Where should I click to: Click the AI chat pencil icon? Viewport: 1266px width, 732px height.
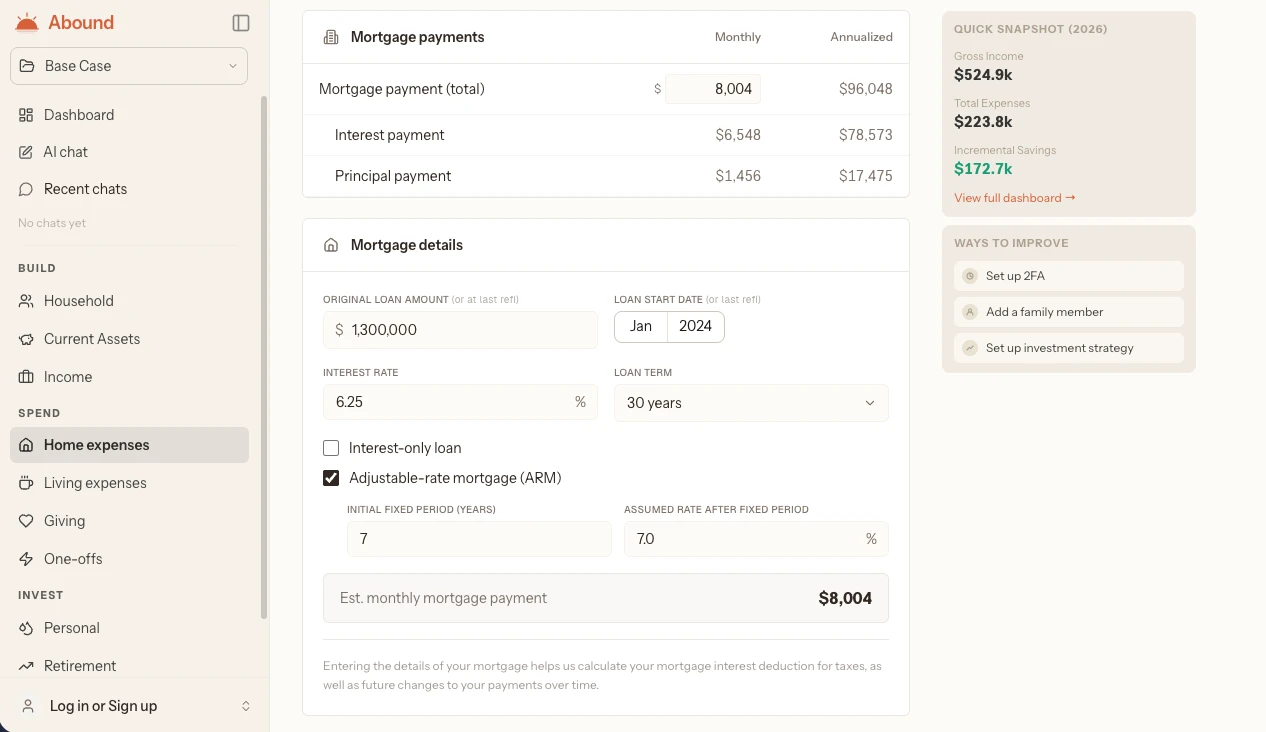(26, 152)
